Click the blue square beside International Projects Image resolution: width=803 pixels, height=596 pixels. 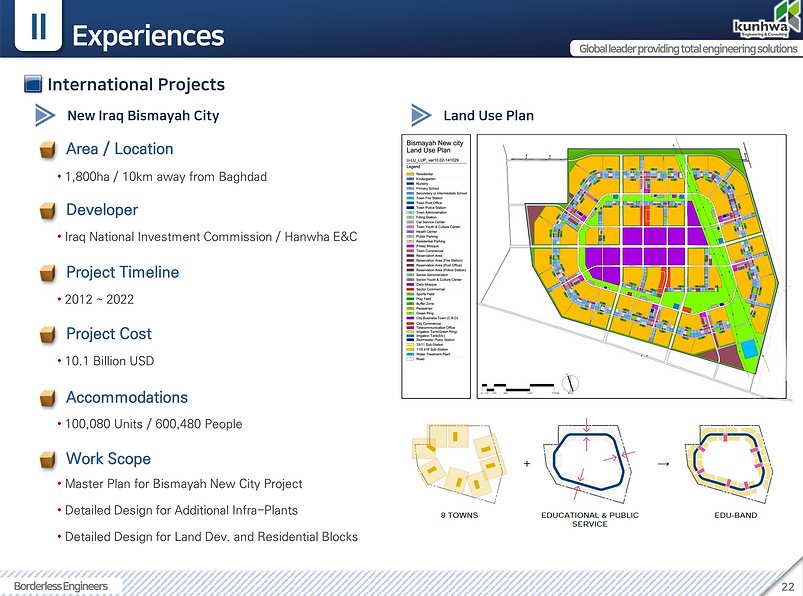[x=33, y=84]
